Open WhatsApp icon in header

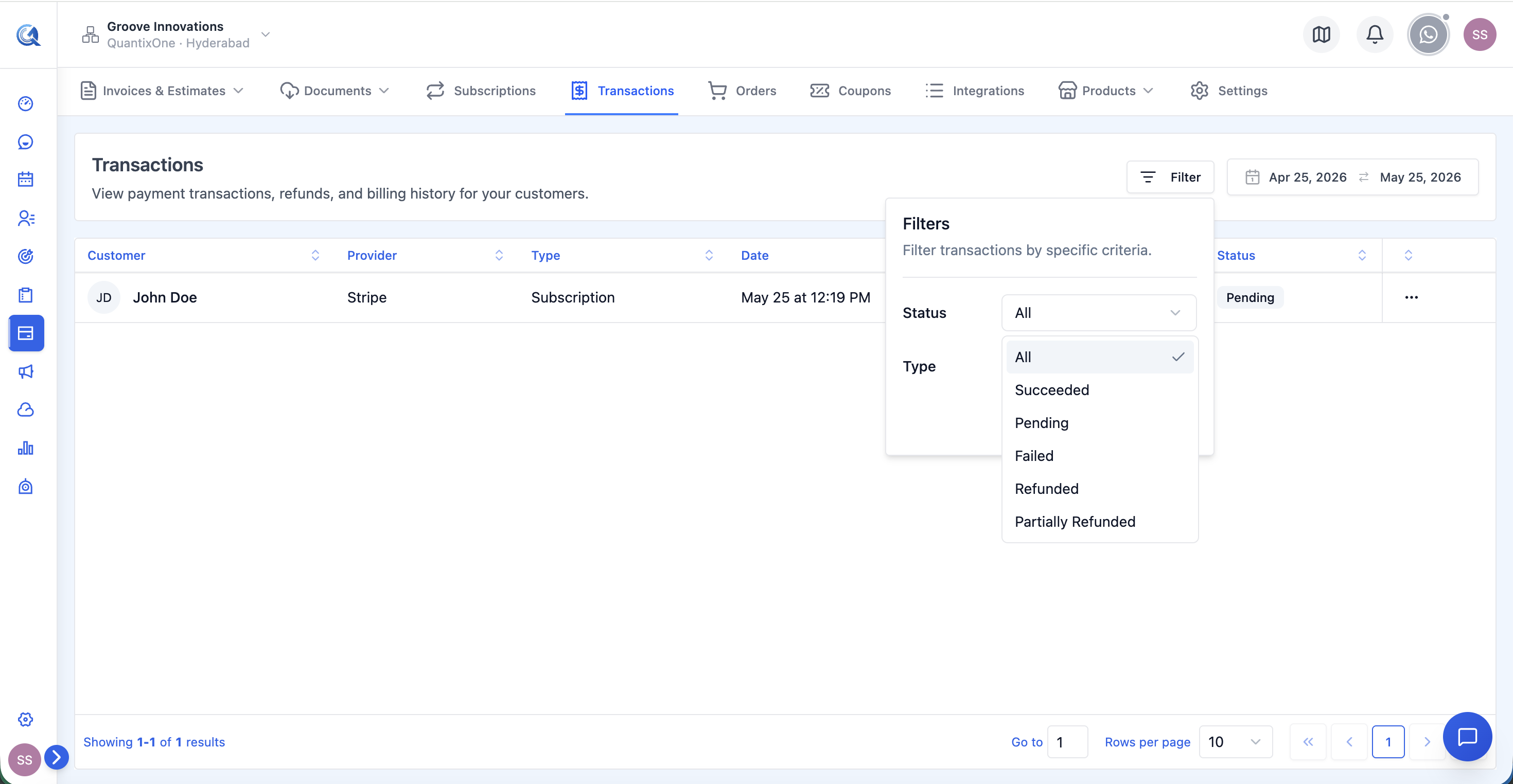pos(1428,34)
